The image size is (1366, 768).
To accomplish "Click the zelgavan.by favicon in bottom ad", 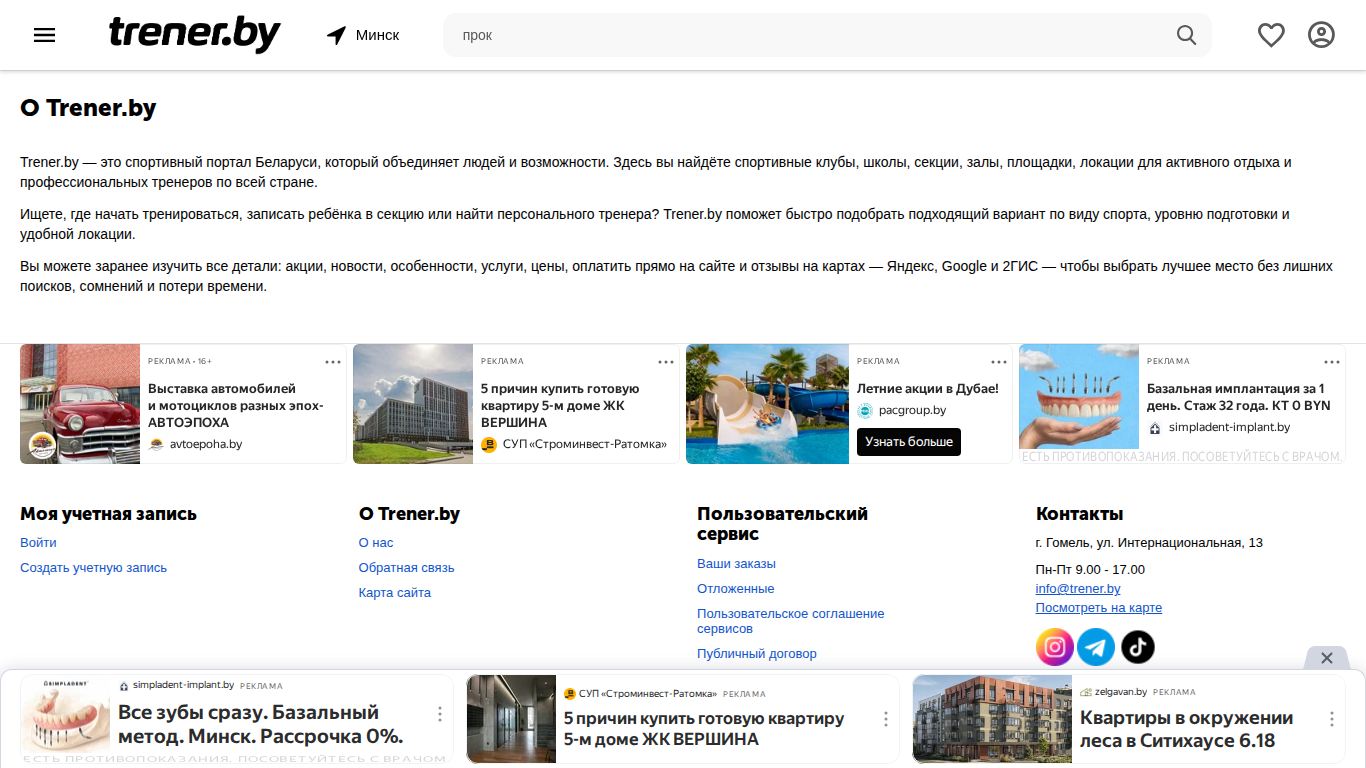I will pos(1086,692).
